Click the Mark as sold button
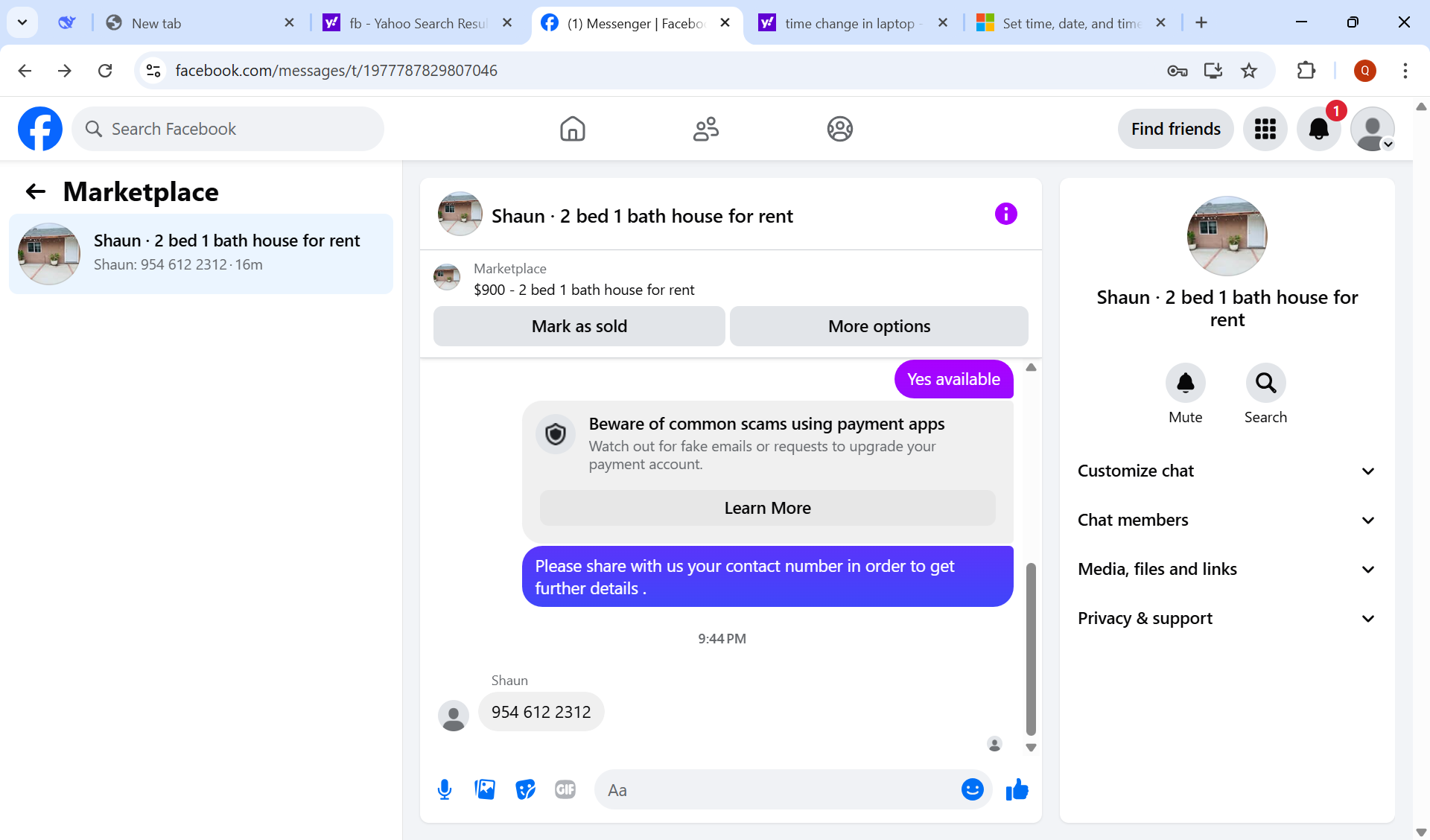This screenshot has width=1430, height=840. point(579,326)
